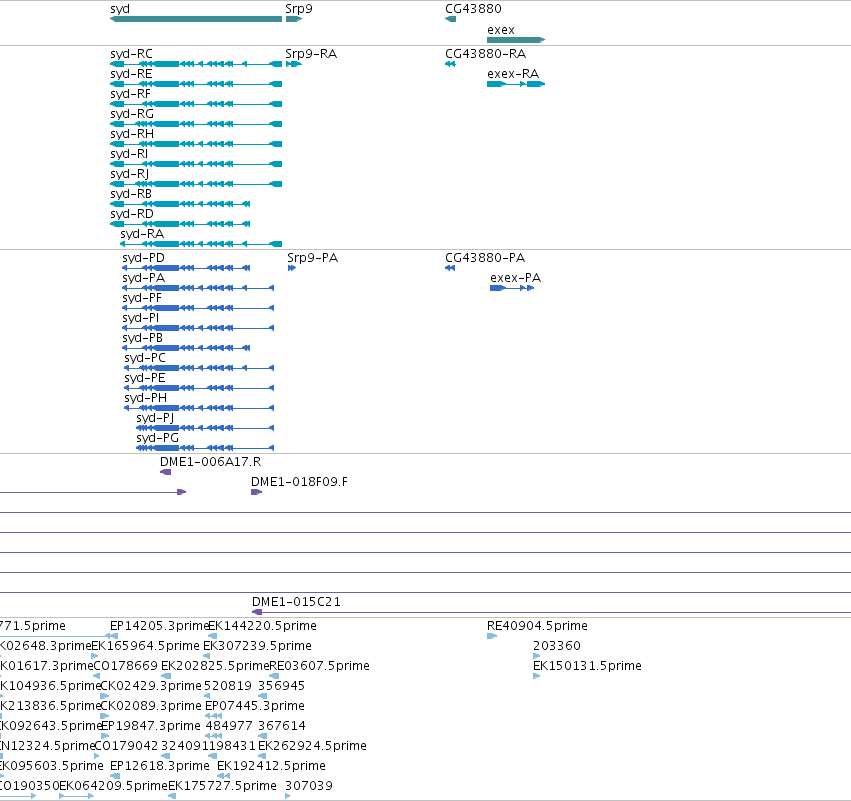Select the CO178669 feature
Screen dimensions: 851x801
coord(97,676)
